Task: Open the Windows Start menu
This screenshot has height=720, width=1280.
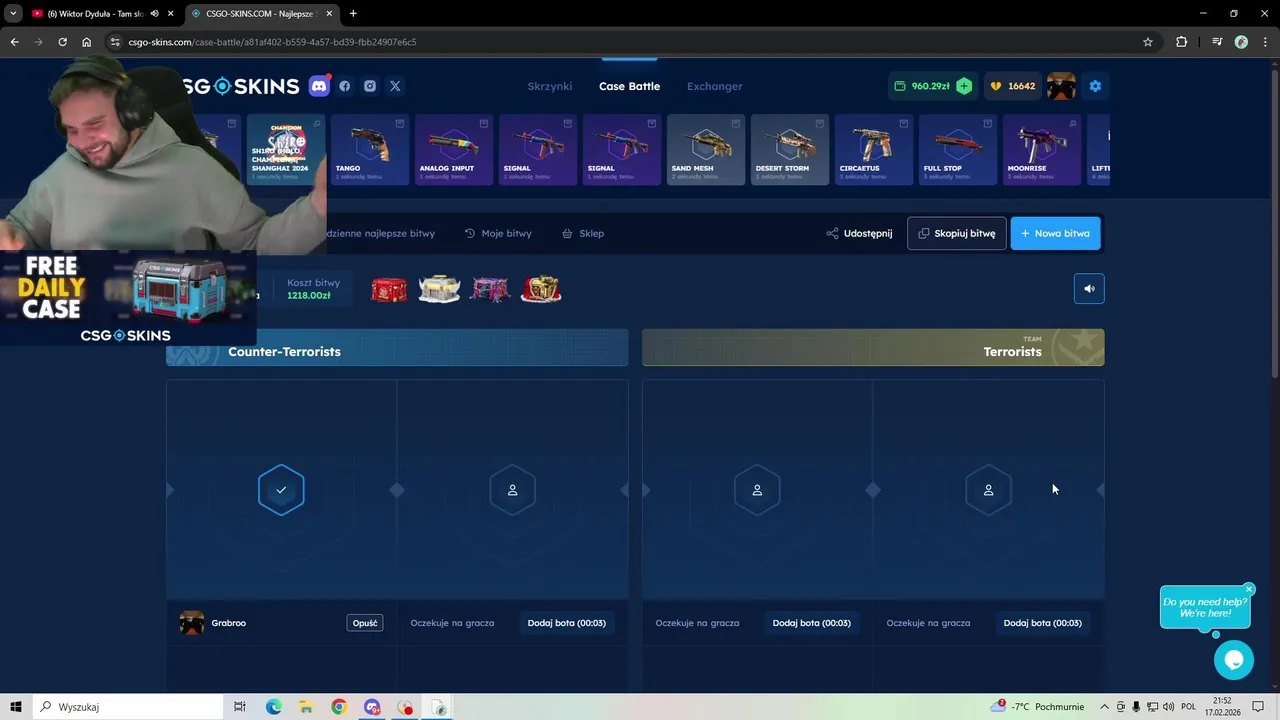Action: point(16,707)
